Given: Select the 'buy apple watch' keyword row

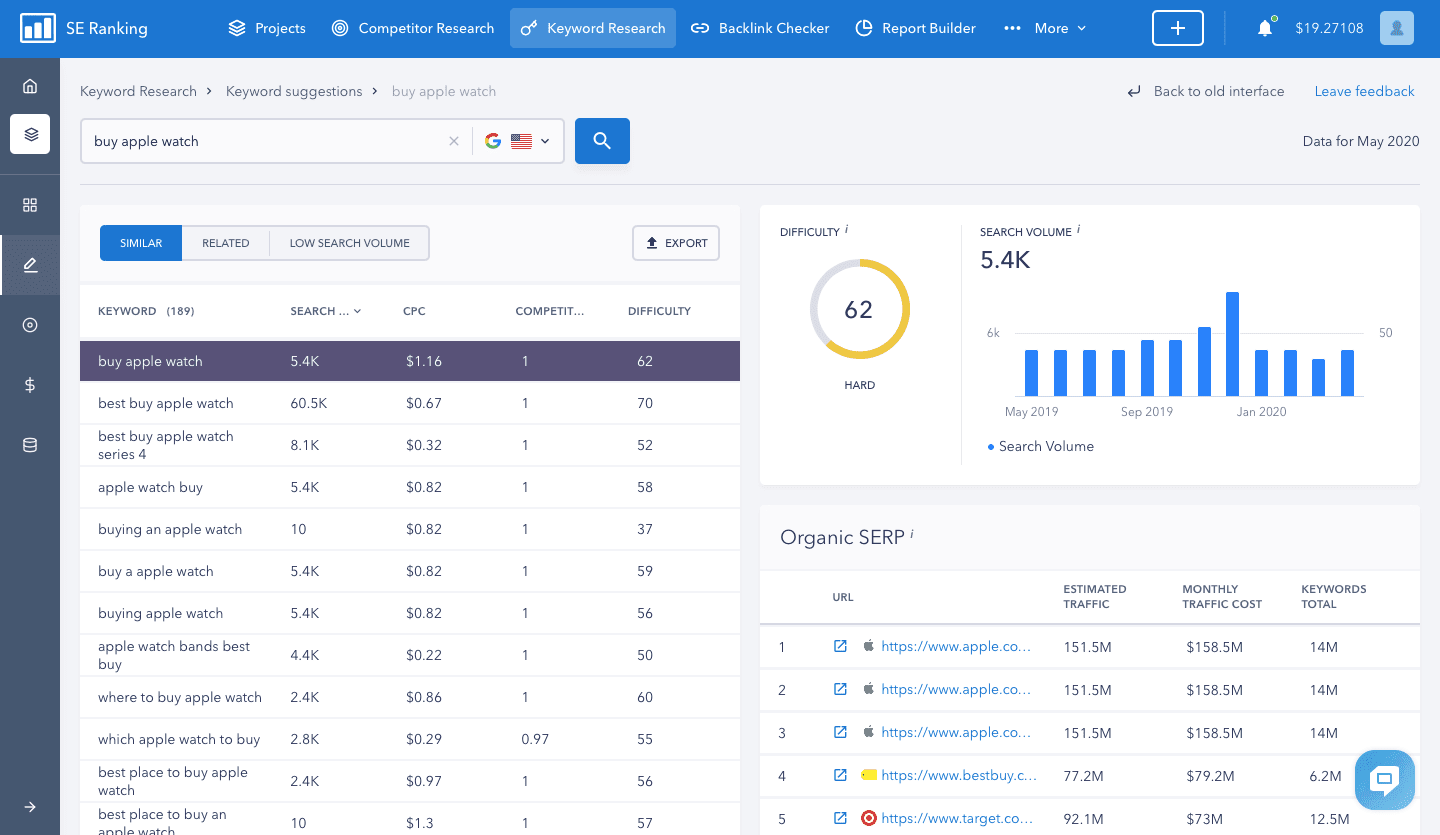Looking at the screenshot, I should (x=410, y=361).
